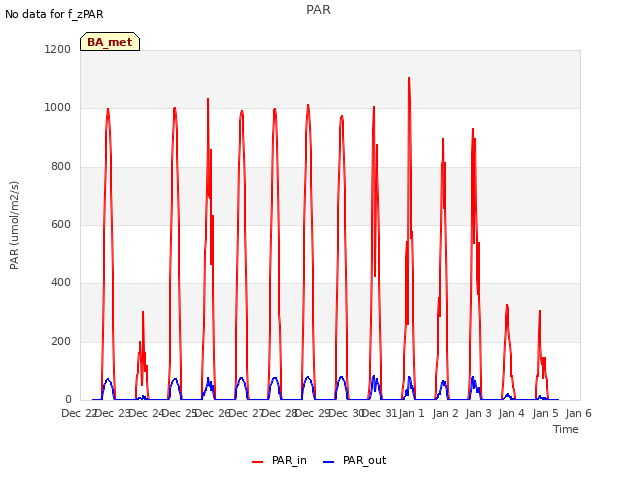Click the red PAR_in legend swatch
The width and height of the screenshot is (640, 480).
(x=258, y=462)
